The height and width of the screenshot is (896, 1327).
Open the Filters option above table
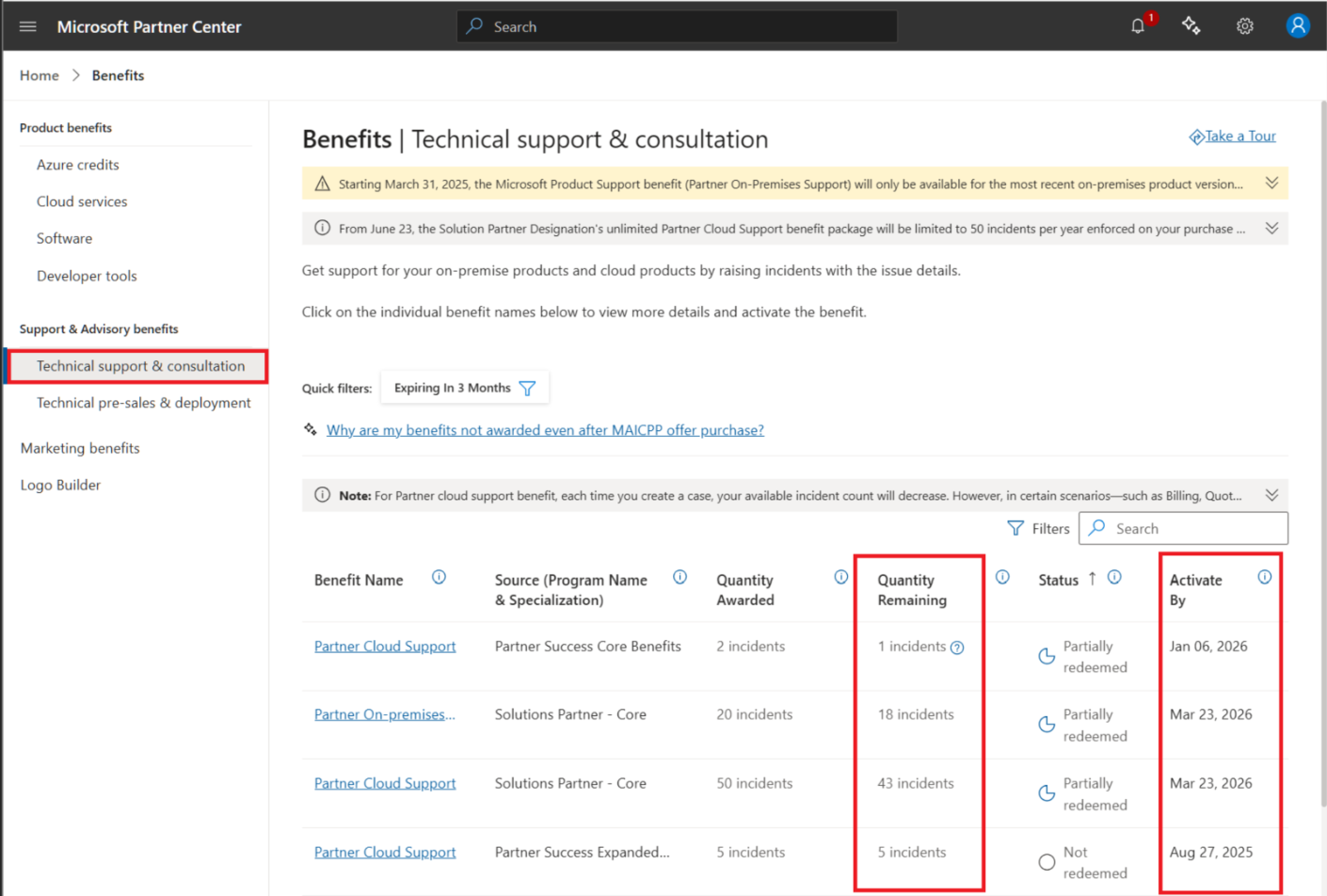point(1038,529)
